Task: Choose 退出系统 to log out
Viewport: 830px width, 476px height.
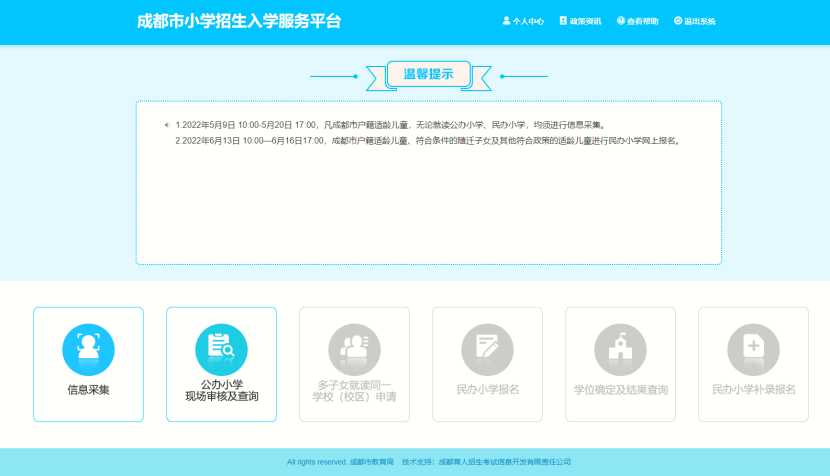Action: pos(700,21)
